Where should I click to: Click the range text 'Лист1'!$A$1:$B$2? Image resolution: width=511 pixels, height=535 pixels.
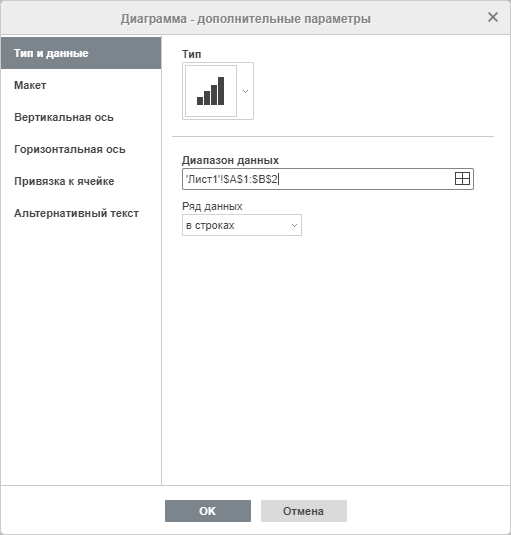point(232,179)
